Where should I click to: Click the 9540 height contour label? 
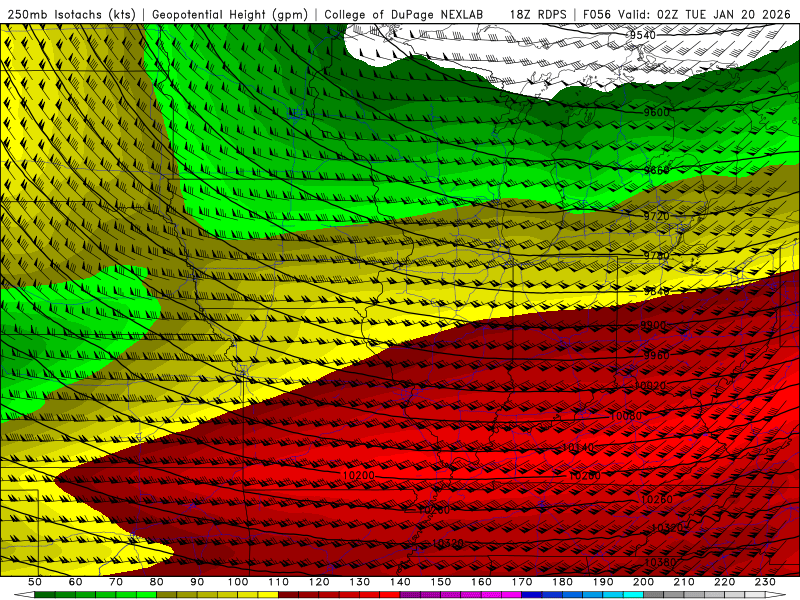point(642,35)
